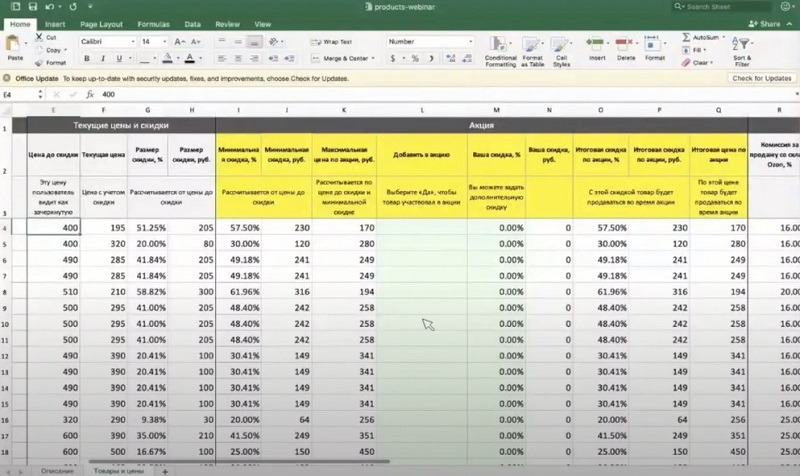The width and height of the screenshot is (800, 476).
Task: Open the Review ribbon tab
Action: 227,24
